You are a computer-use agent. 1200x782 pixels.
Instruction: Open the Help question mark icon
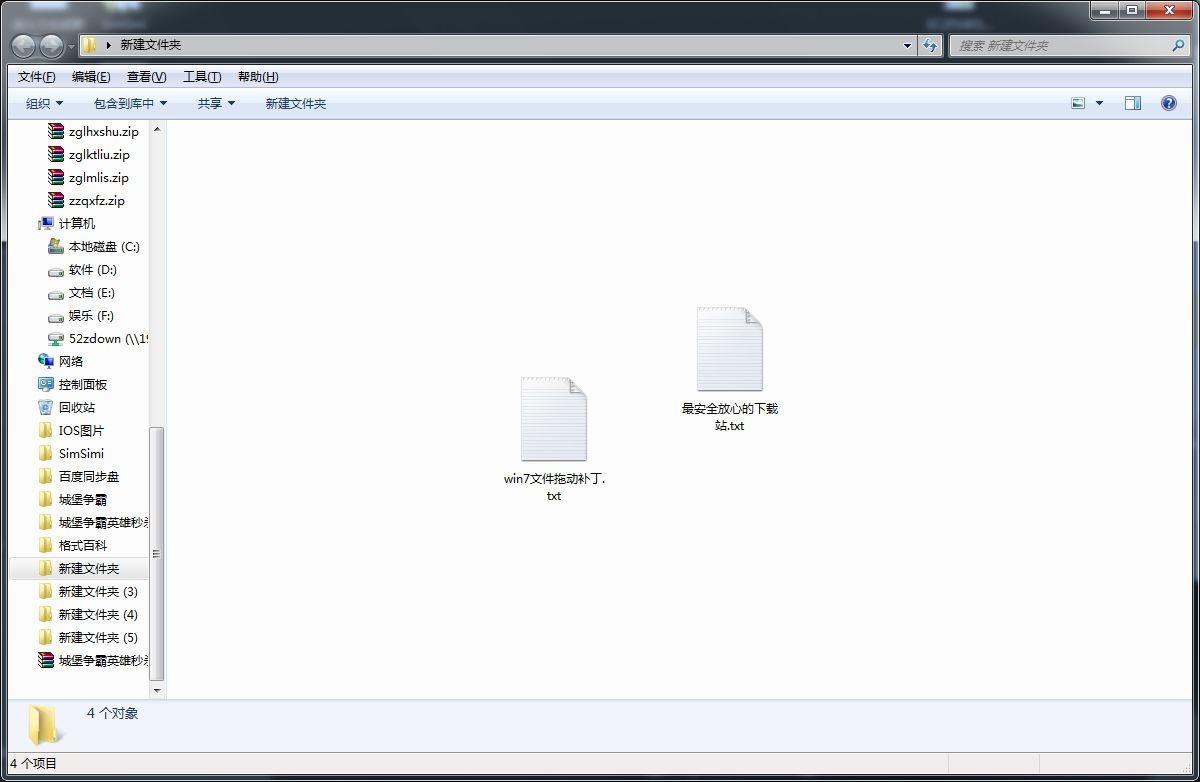click(1168, 103)
